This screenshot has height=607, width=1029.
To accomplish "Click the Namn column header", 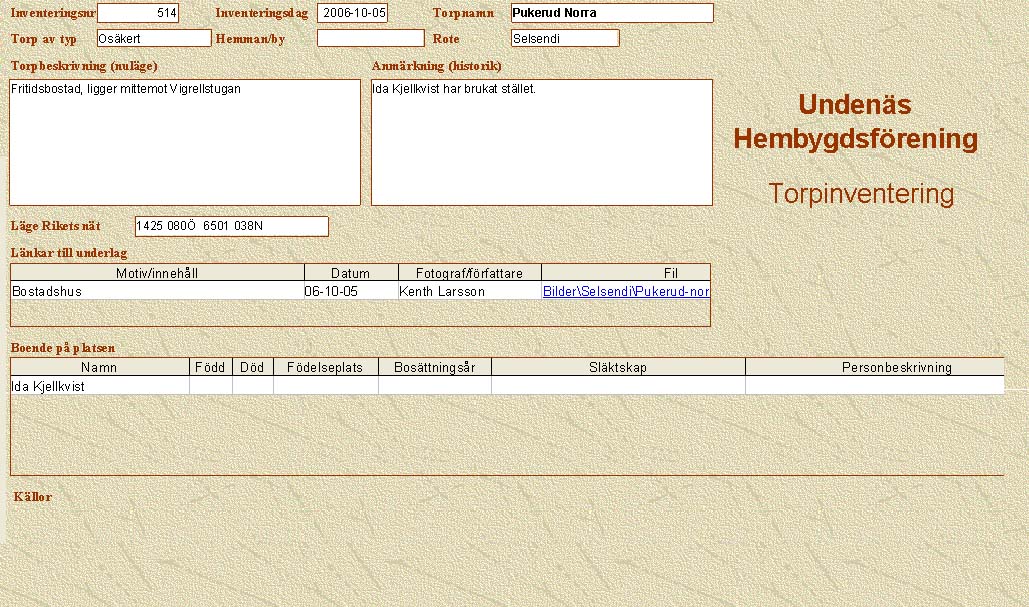I will (99, 367).
